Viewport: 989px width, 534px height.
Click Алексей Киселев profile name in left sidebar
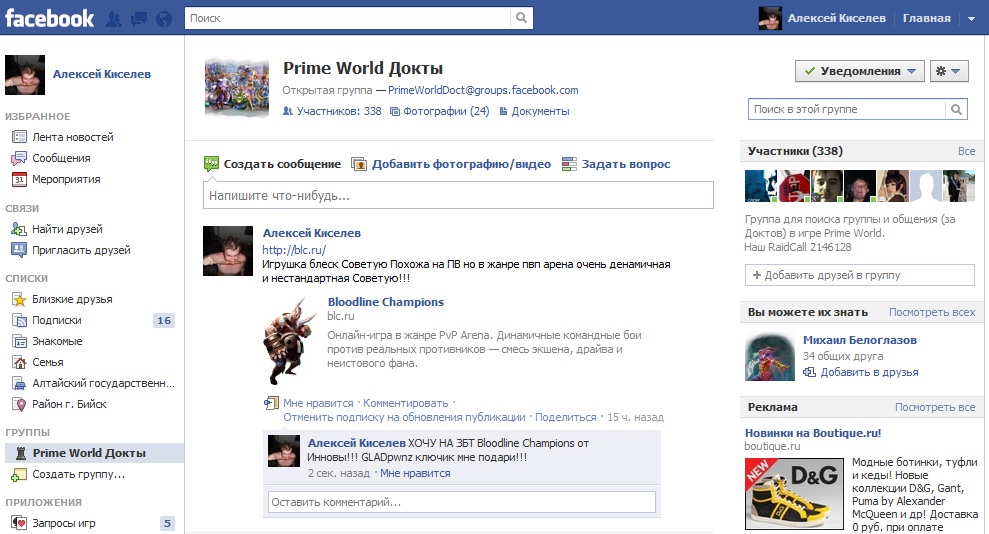click(102, 74)
